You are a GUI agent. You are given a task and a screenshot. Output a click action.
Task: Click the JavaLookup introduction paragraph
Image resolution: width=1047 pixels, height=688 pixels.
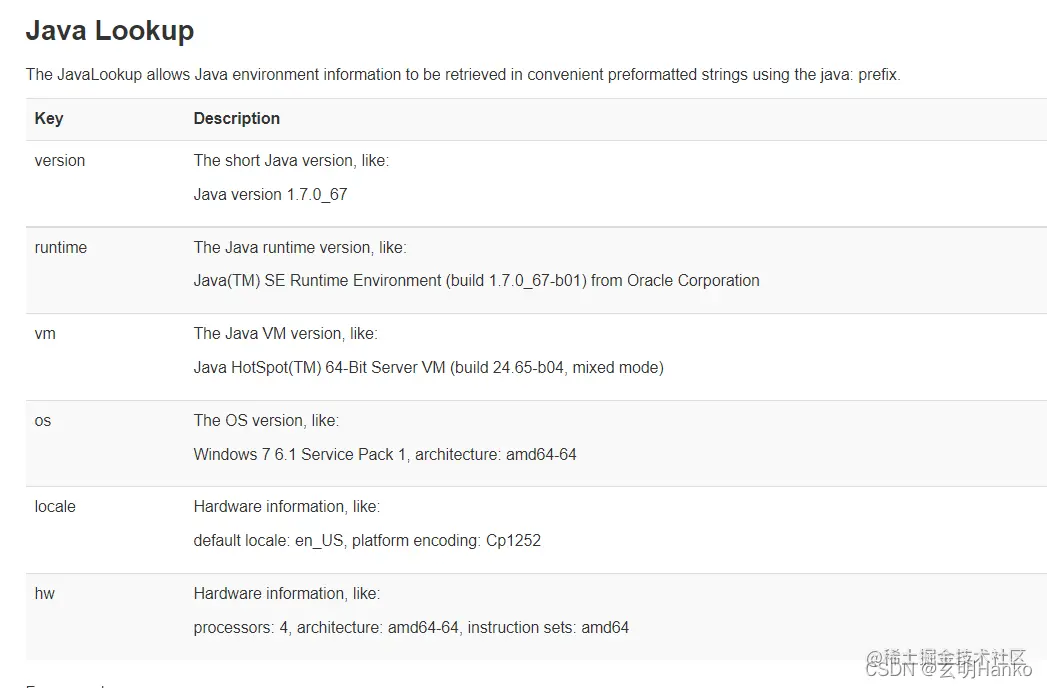[x=463, y=74]
